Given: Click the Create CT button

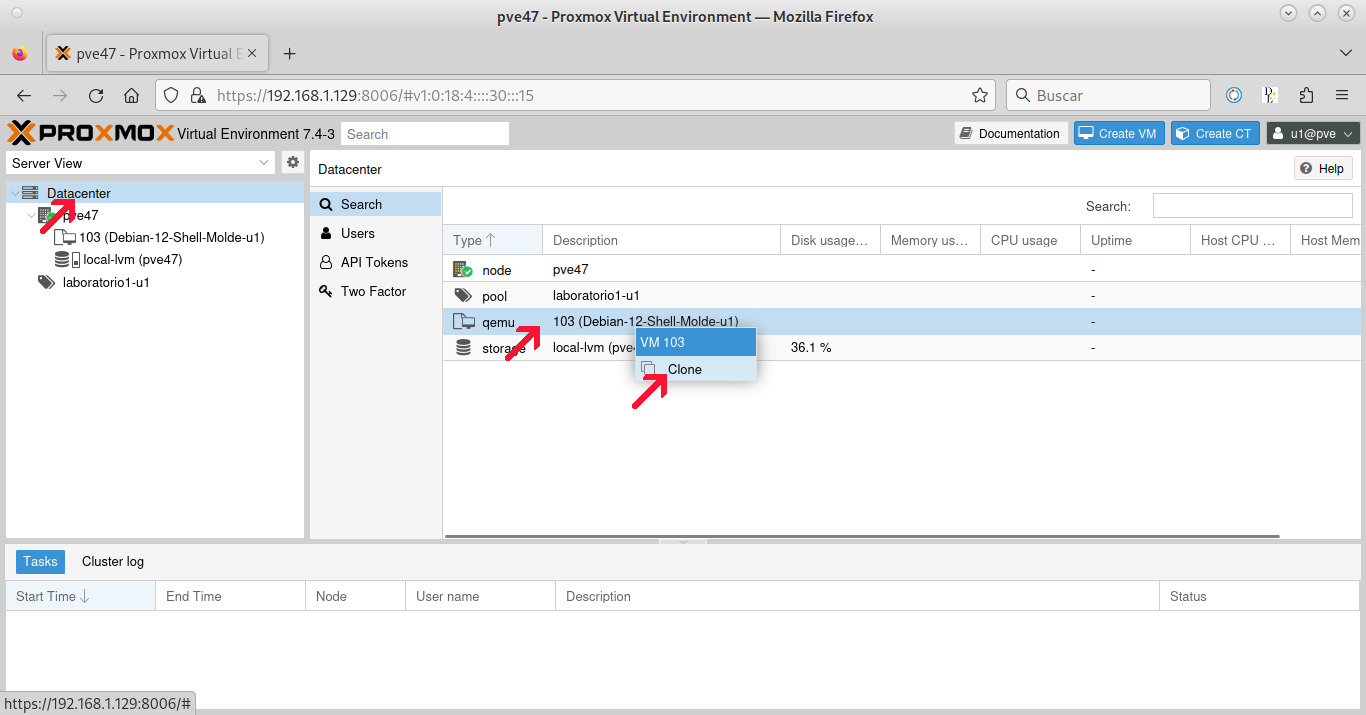Looking at the screenshot, I should [1215, 133].
